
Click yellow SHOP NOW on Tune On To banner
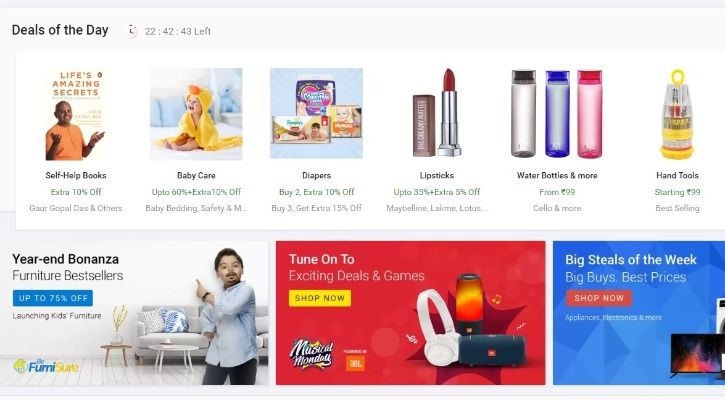[320, 298]
